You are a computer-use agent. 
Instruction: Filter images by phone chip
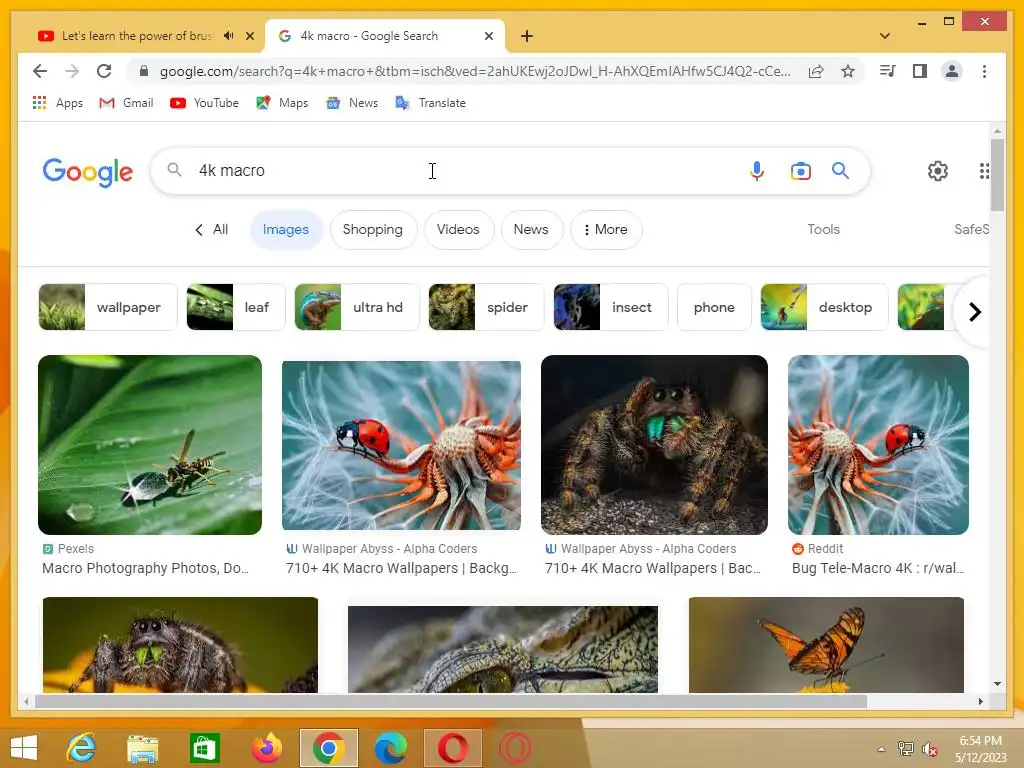(x=714, y=307)
